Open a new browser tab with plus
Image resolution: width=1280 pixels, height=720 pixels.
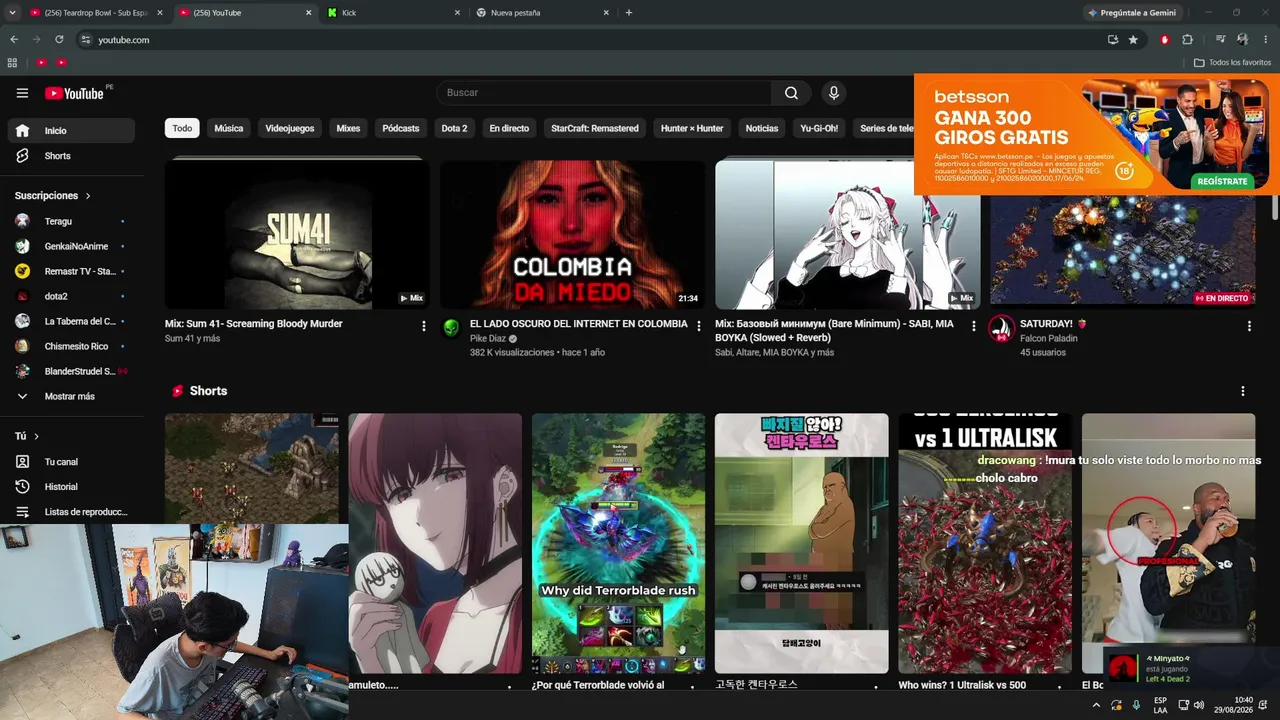[629, 13]
